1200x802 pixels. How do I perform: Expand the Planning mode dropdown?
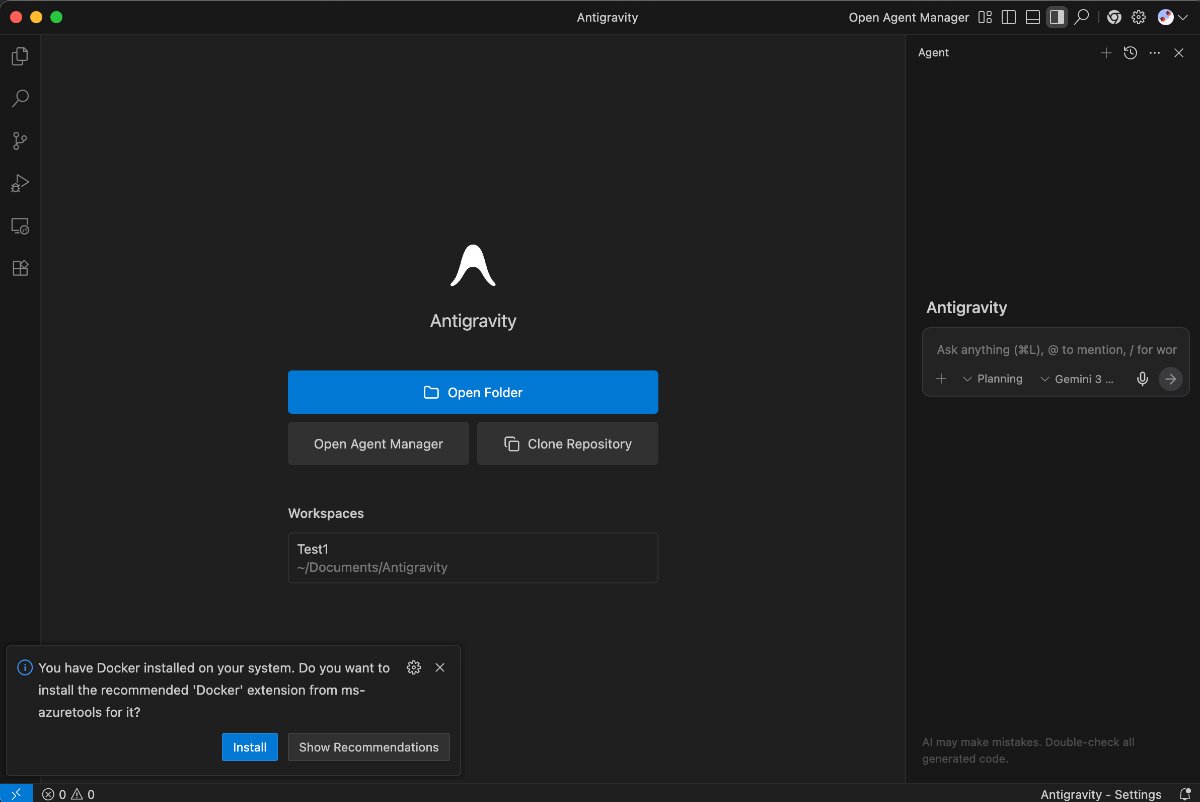[x=992, y=379]
